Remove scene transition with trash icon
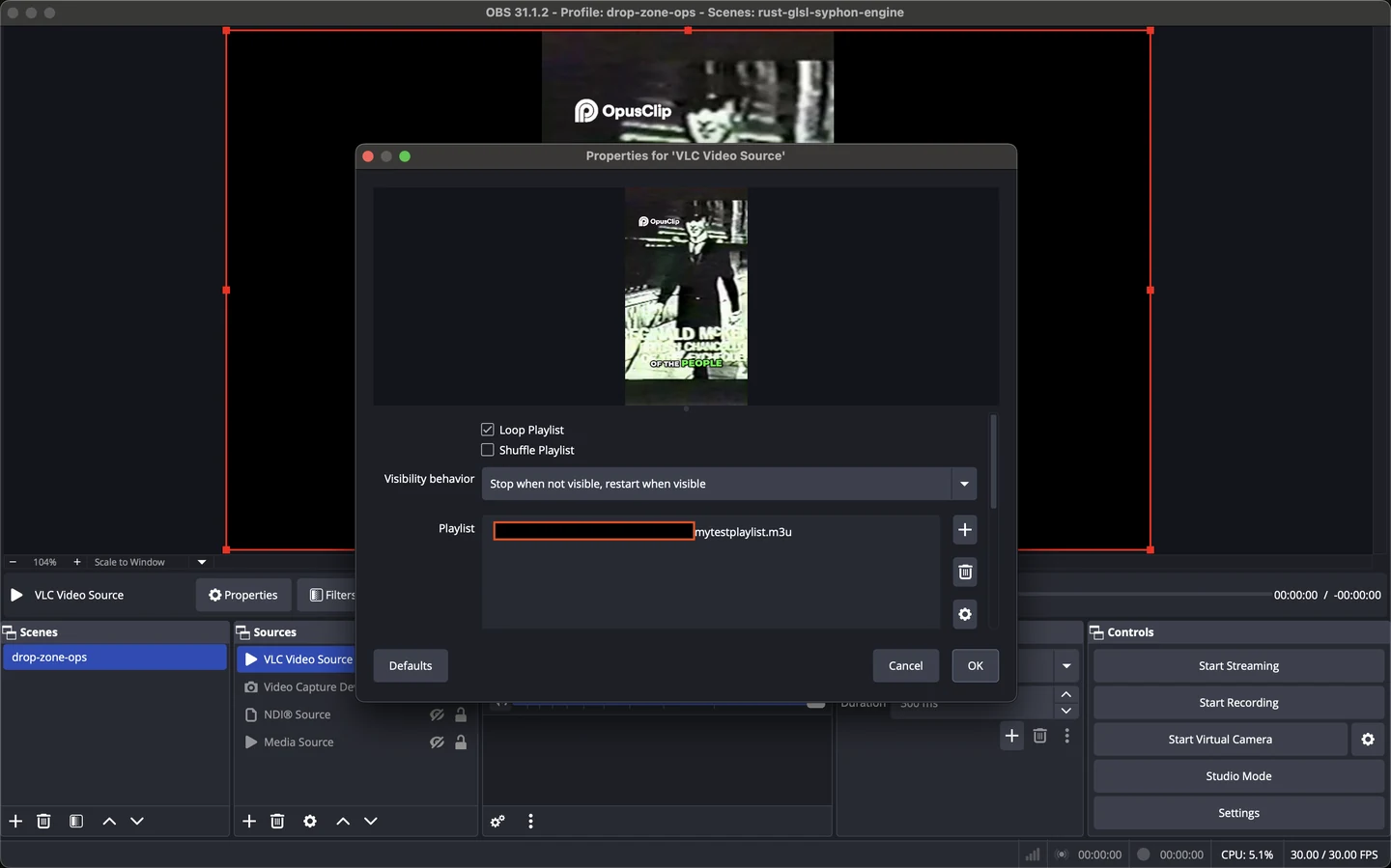 pos(1039,736)
